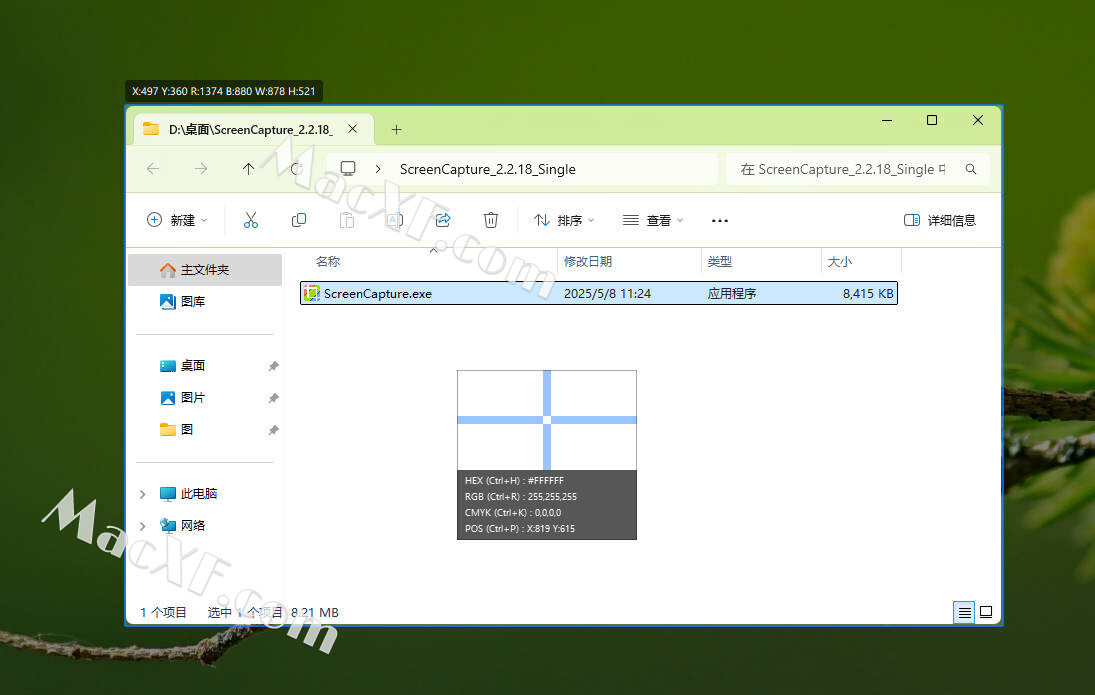Viewport: 1095px width, 695px height.
Task: Maximize the File Explorer window
Action: click(932, 120)
